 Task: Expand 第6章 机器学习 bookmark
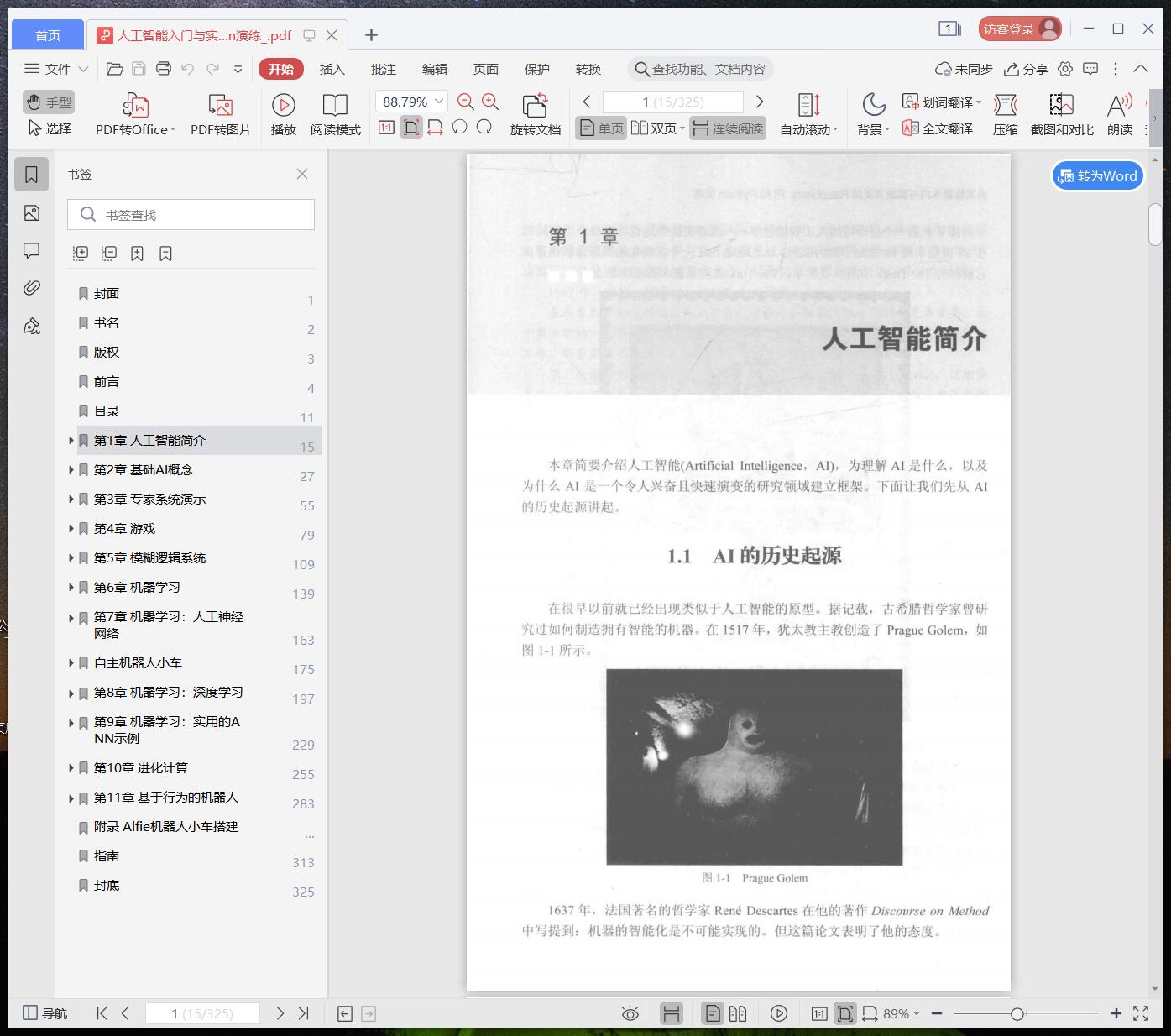pyautogui.click(x=71, y=587)
